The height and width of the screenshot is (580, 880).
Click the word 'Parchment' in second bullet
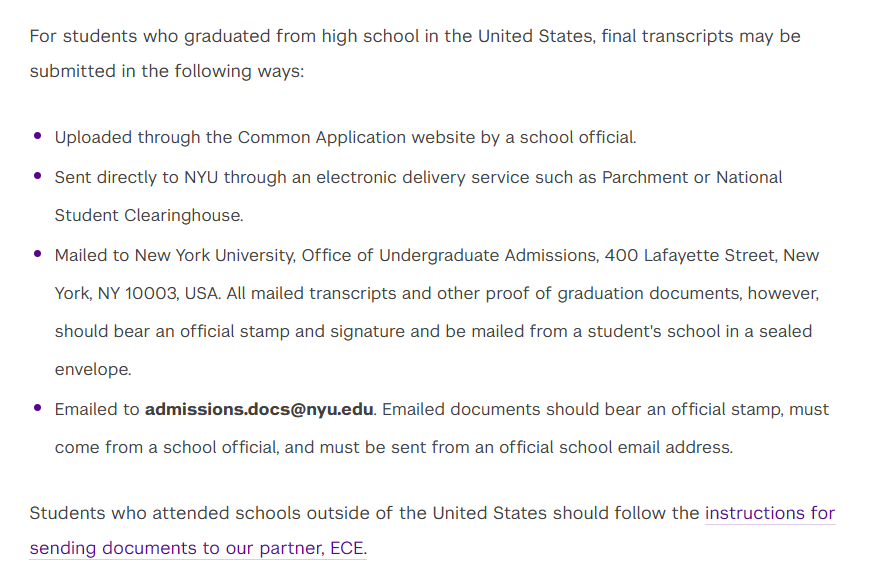click(645, 177)
